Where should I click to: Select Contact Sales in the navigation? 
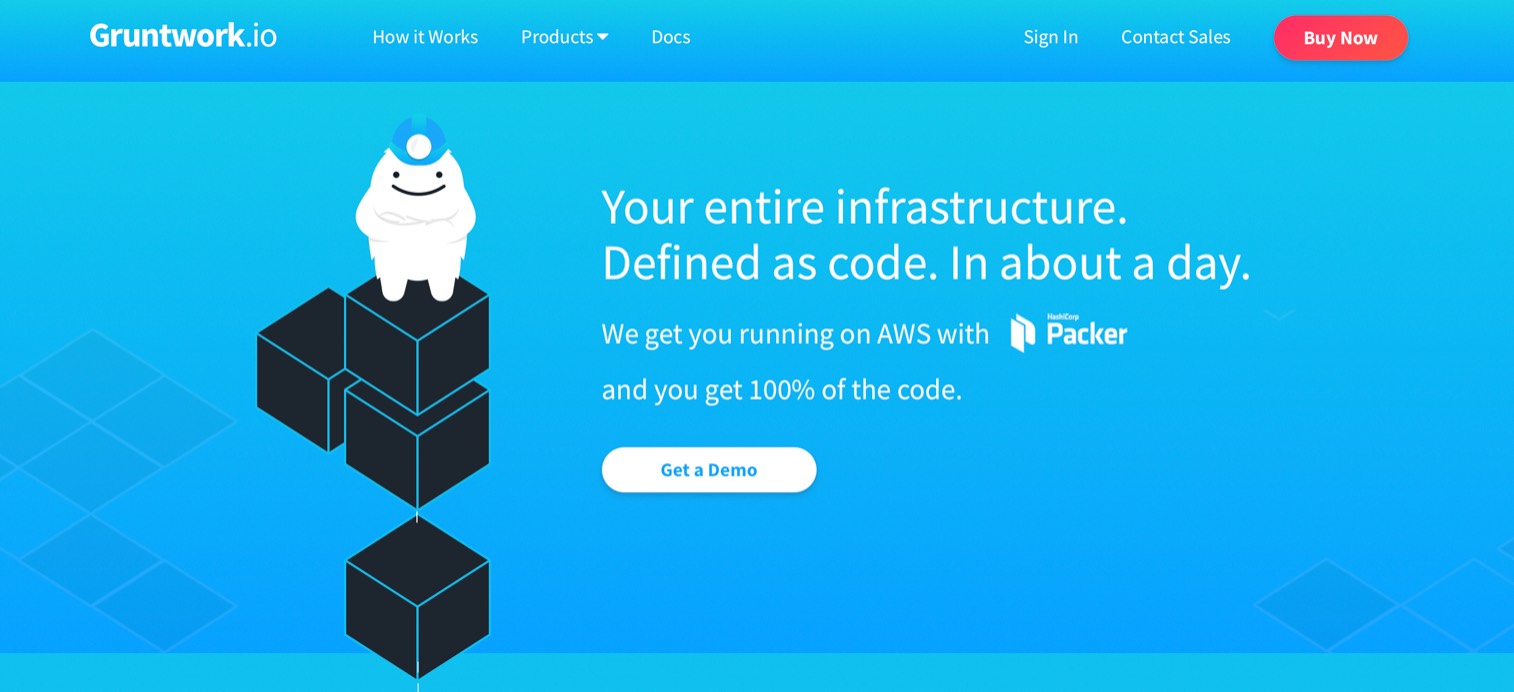click(x=1175, y=37)
